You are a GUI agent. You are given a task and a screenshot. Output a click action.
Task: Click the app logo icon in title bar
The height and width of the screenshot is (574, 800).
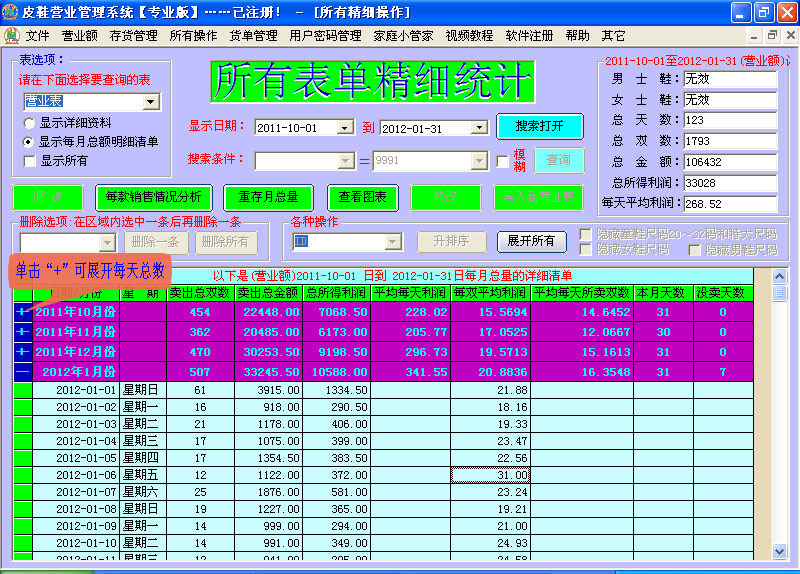[10, 12]
